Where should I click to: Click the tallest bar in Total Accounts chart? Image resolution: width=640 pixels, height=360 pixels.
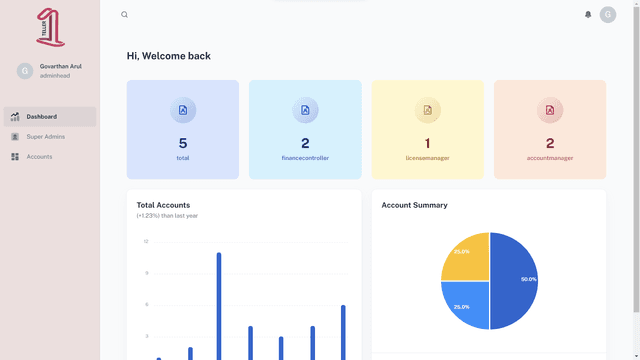(219, 306)
